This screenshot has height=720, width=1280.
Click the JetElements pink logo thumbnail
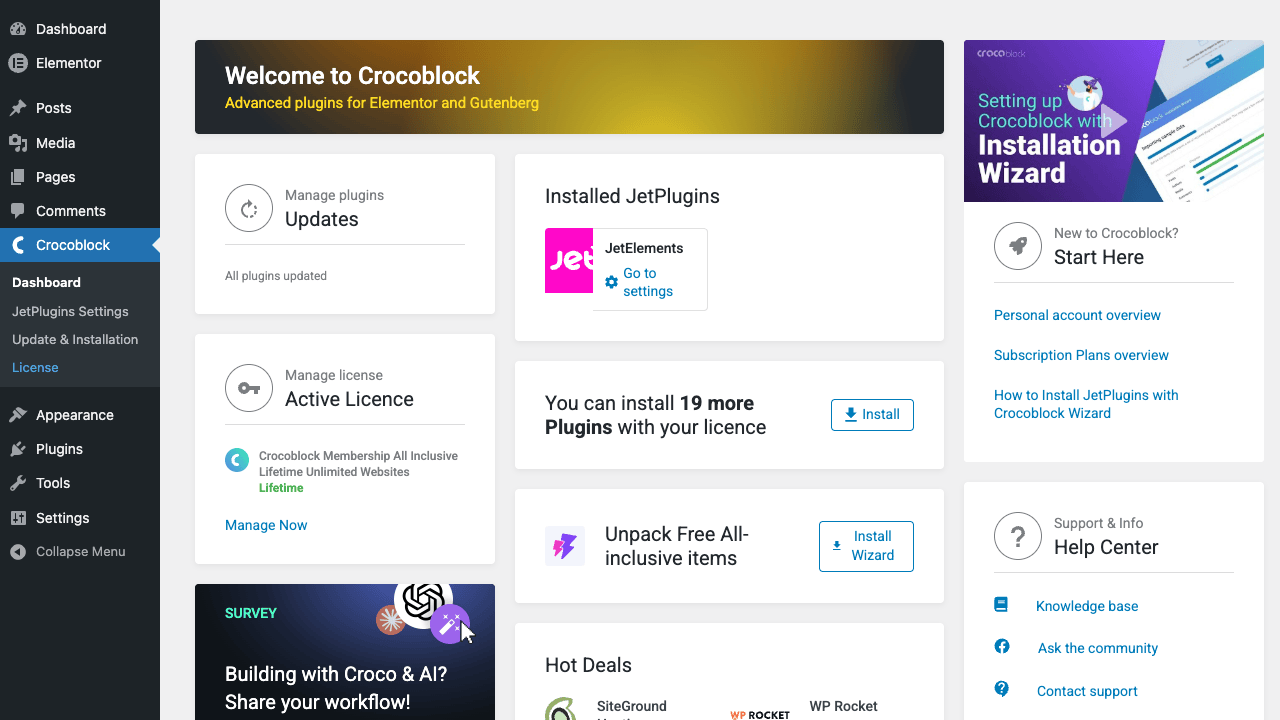tap(569, 260)
